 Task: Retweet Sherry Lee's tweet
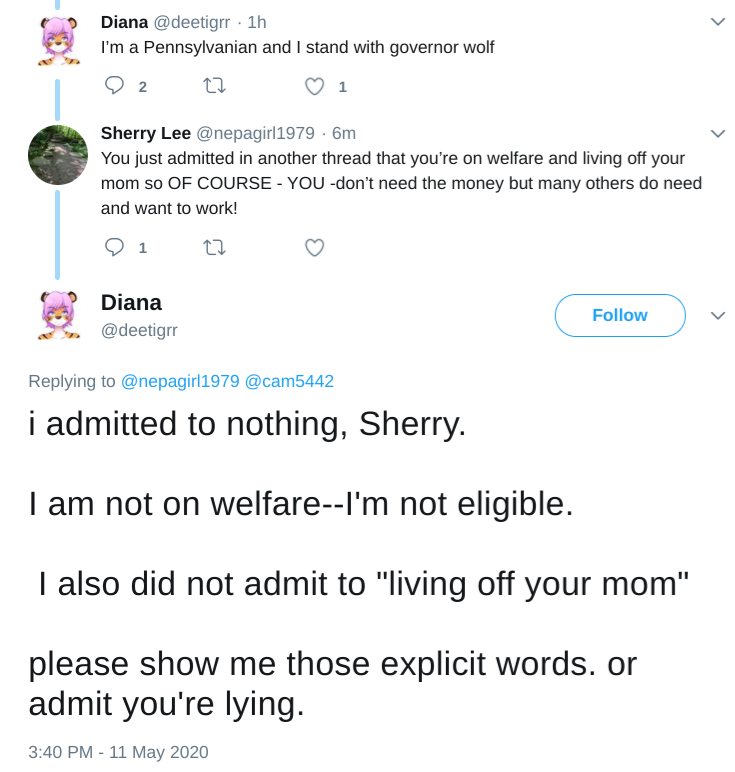coord(215,247)
